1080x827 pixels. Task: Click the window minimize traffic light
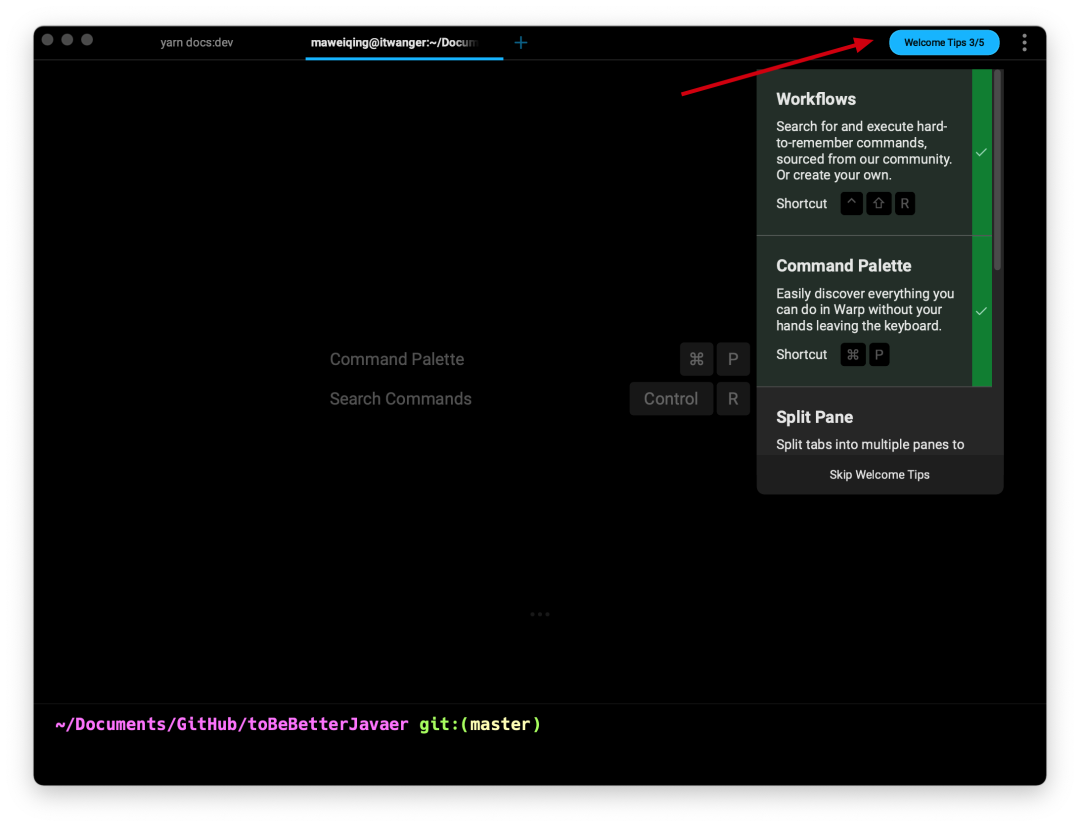[67, 39]
